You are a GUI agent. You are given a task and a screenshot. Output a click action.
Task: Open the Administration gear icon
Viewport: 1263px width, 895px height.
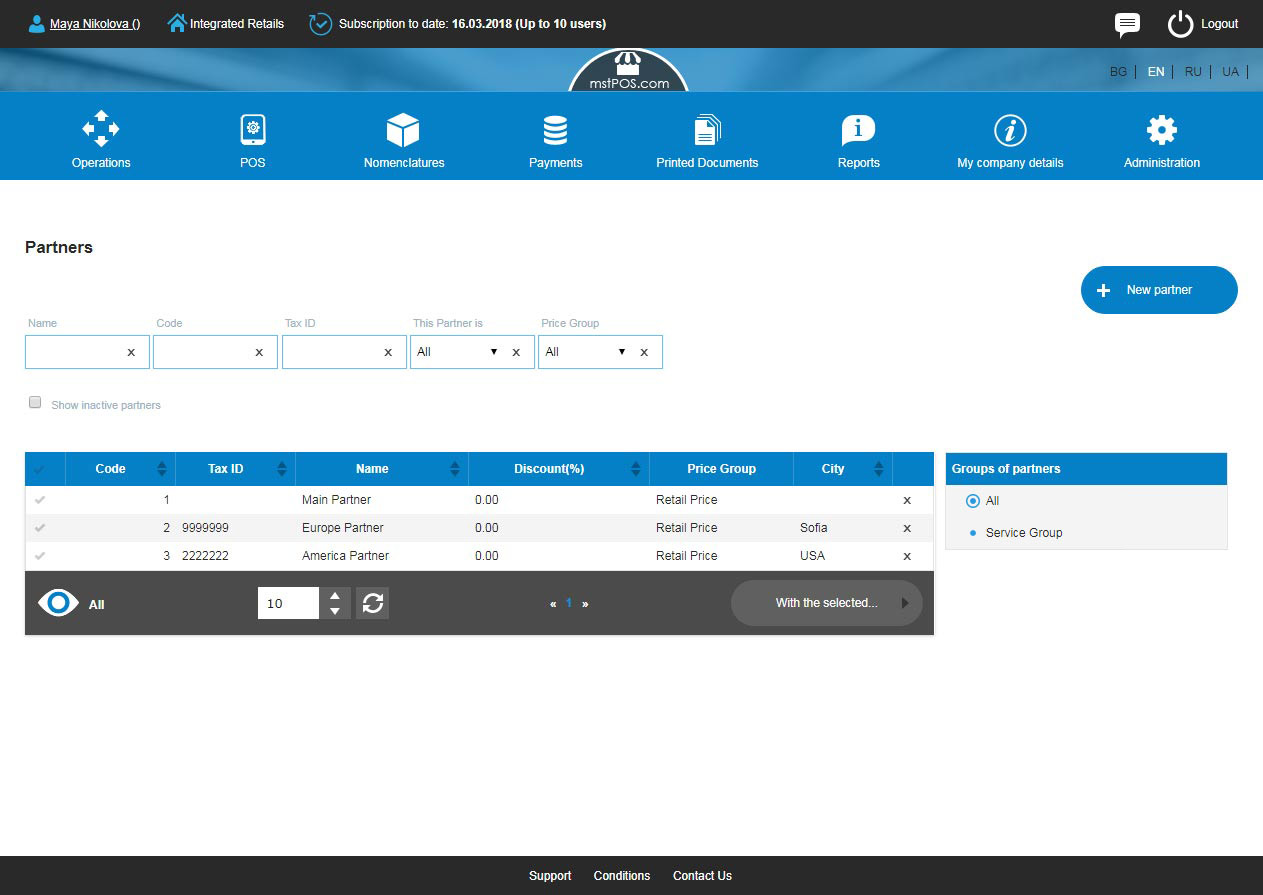coord(1161,130)
